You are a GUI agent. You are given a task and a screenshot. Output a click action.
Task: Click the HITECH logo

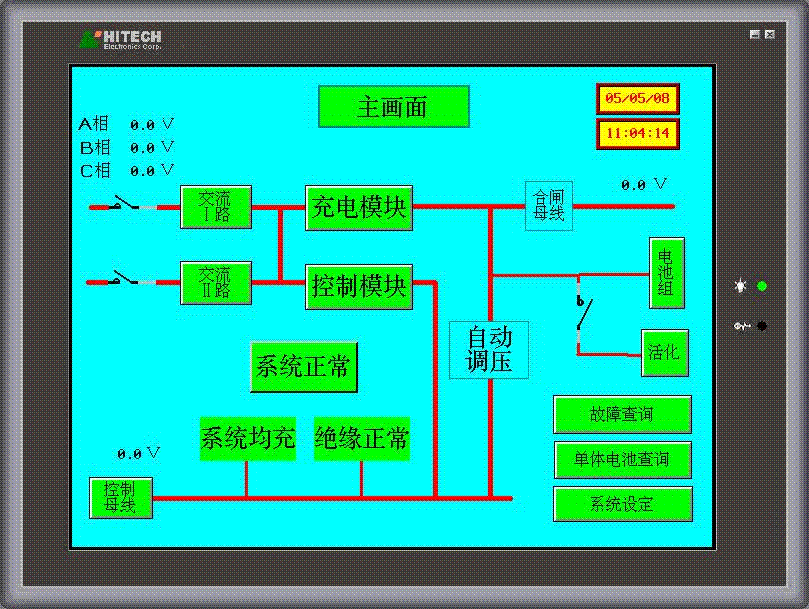pos(120,40)
